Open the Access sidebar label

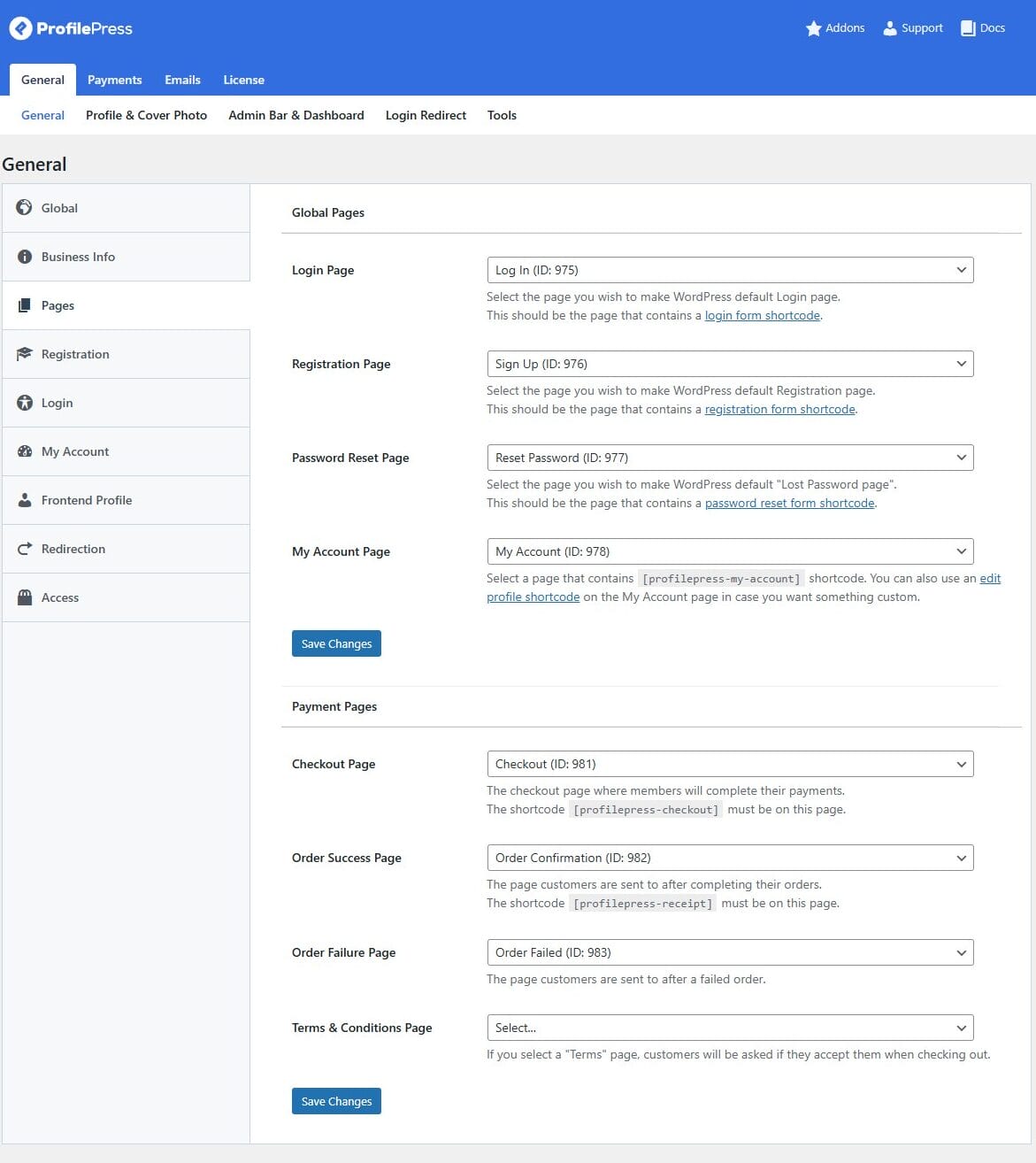[x=60, y=597]
